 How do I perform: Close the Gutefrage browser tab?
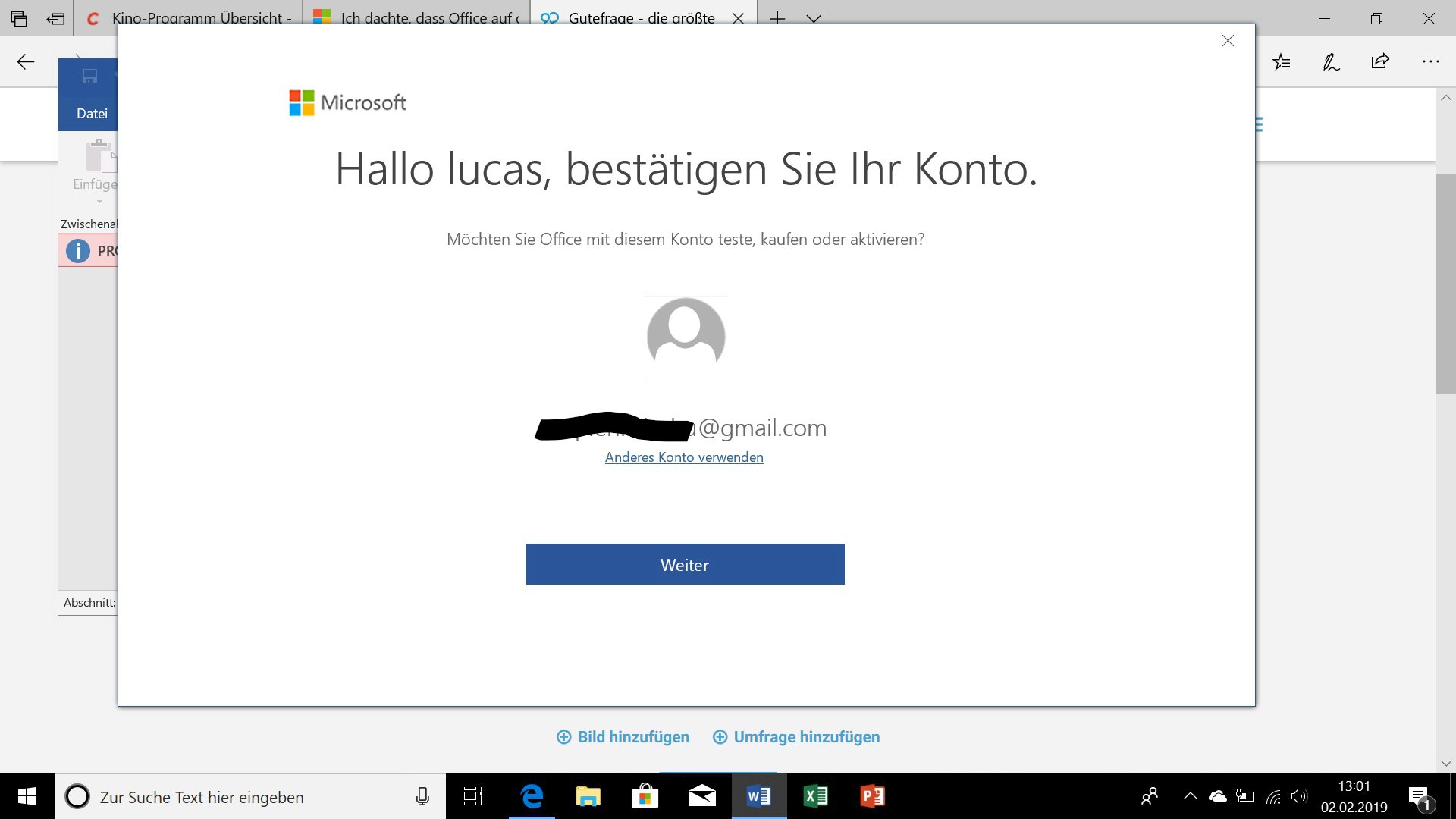point(738,18)
